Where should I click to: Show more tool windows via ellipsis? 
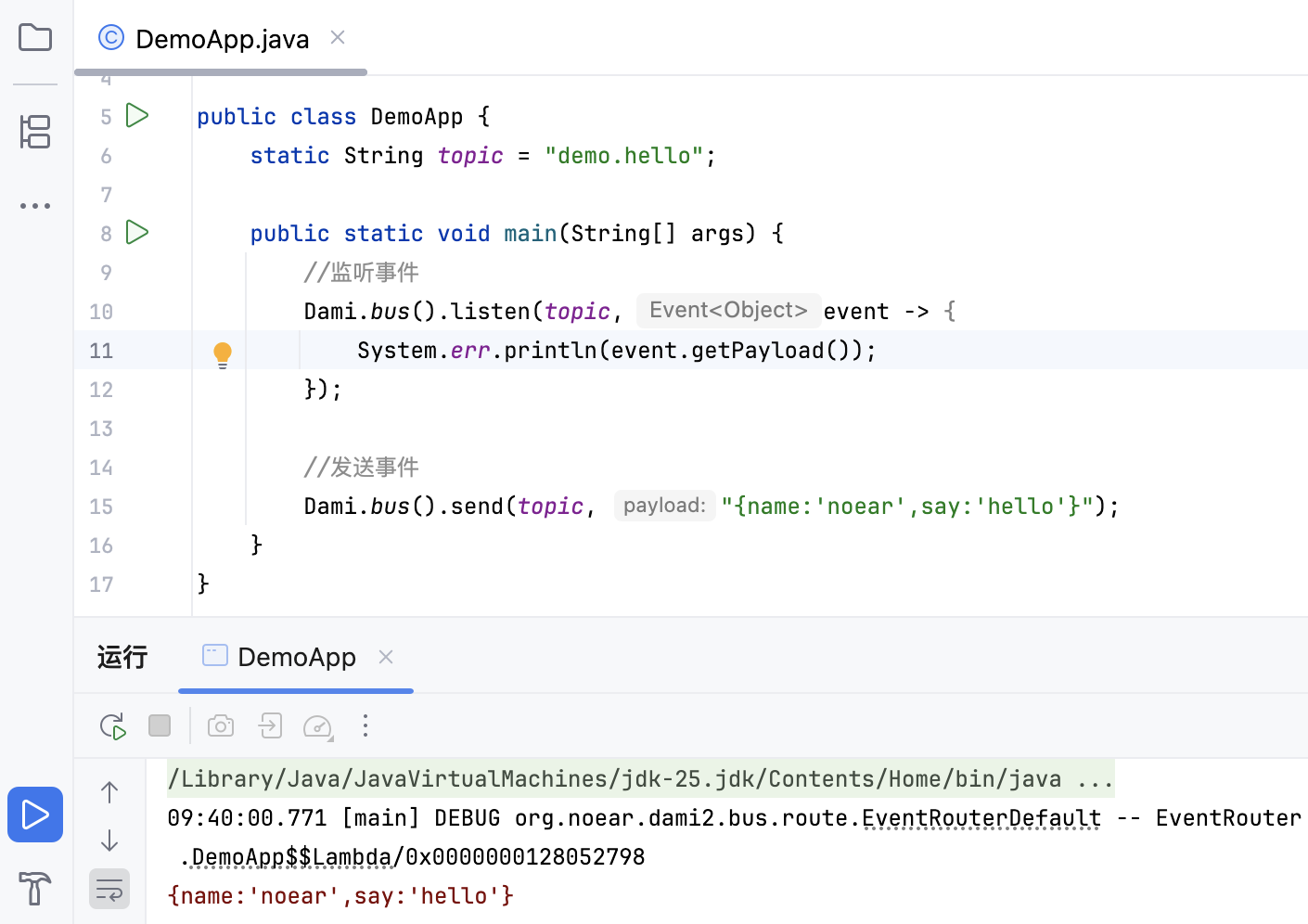point(35,206)
